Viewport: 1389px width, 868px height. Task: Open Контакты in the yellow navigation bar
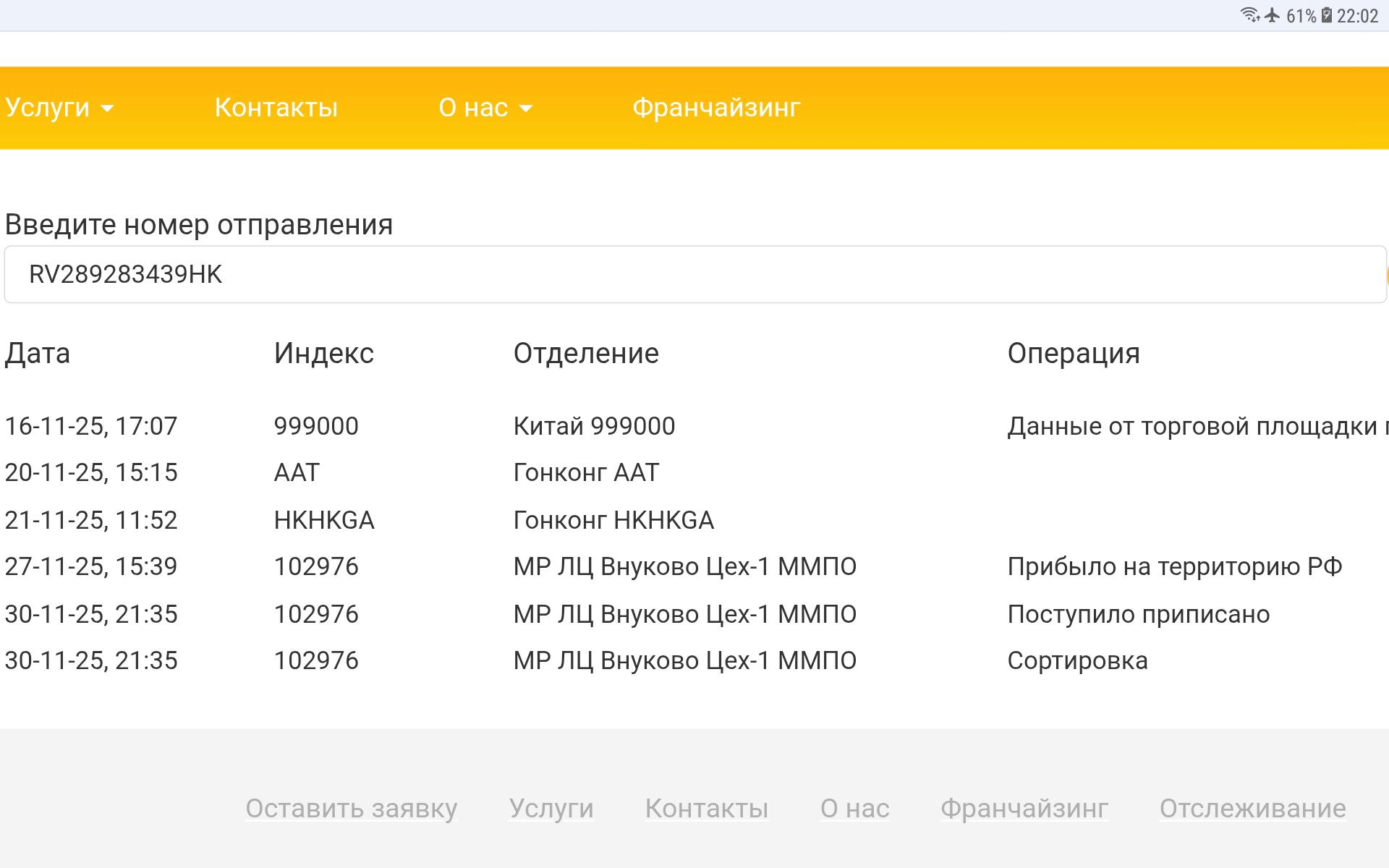[276, 108]
